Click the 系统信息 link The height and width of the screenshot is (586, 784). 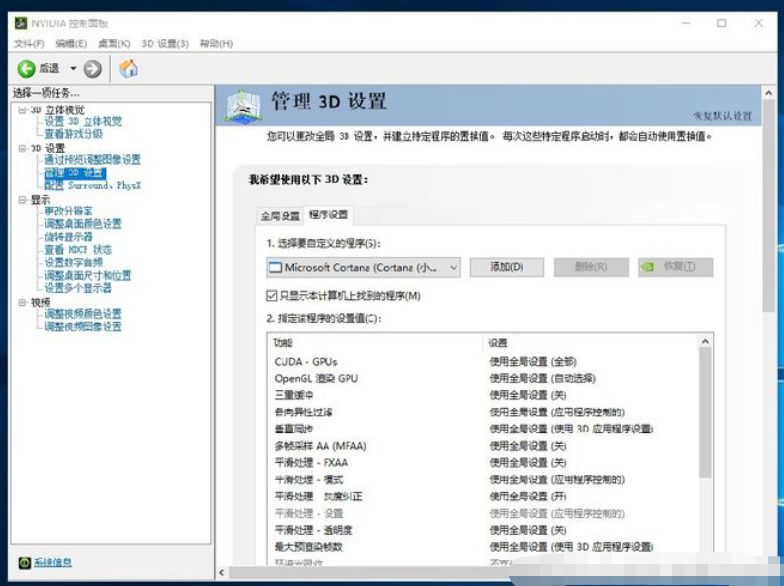[54, 563]
